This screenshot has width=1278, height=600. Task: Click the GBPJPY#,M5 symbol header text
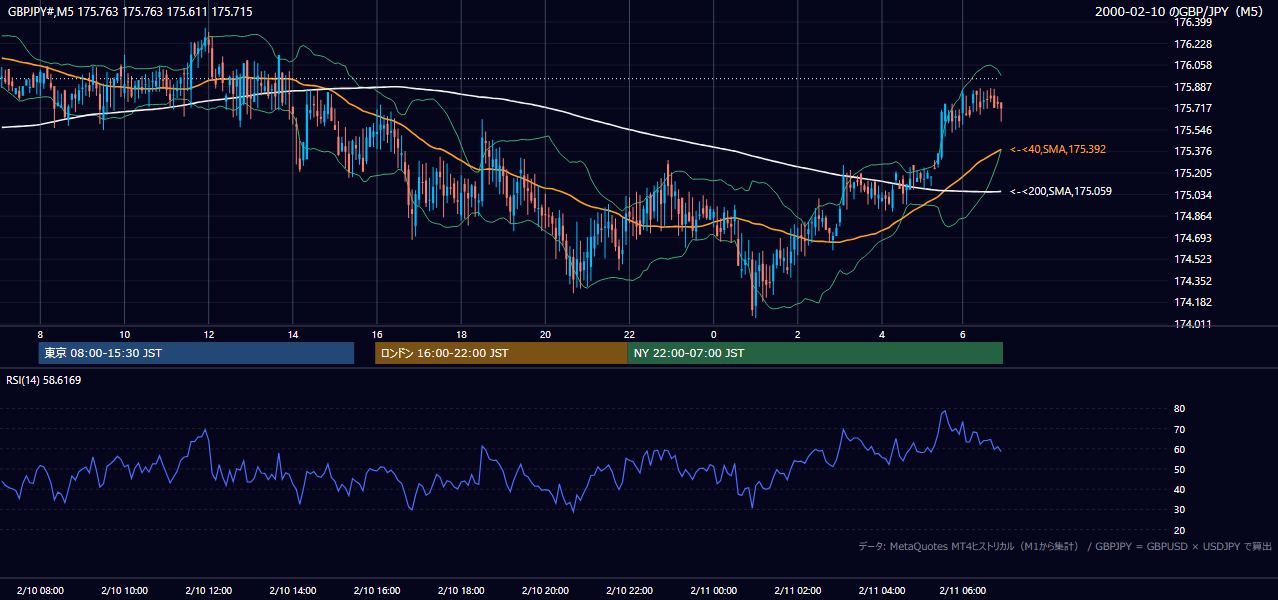[130, 11]
